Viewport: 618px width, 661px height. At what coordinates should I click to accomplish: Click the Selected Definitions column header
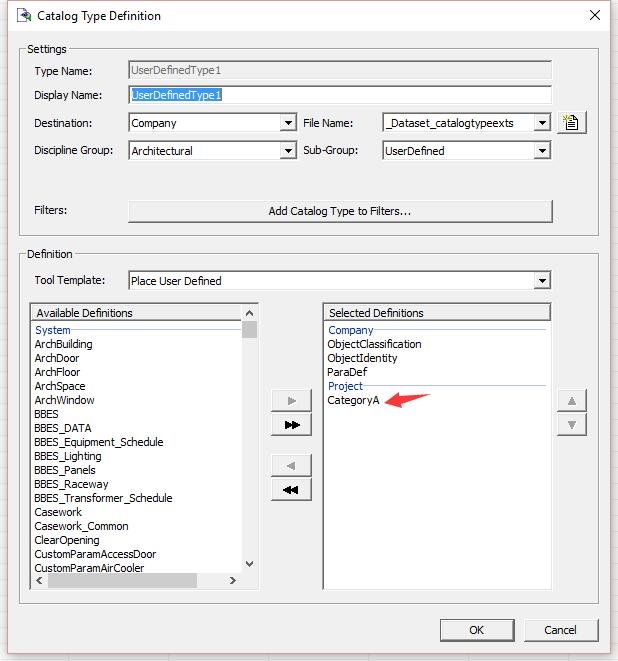[x=437, y=313]
